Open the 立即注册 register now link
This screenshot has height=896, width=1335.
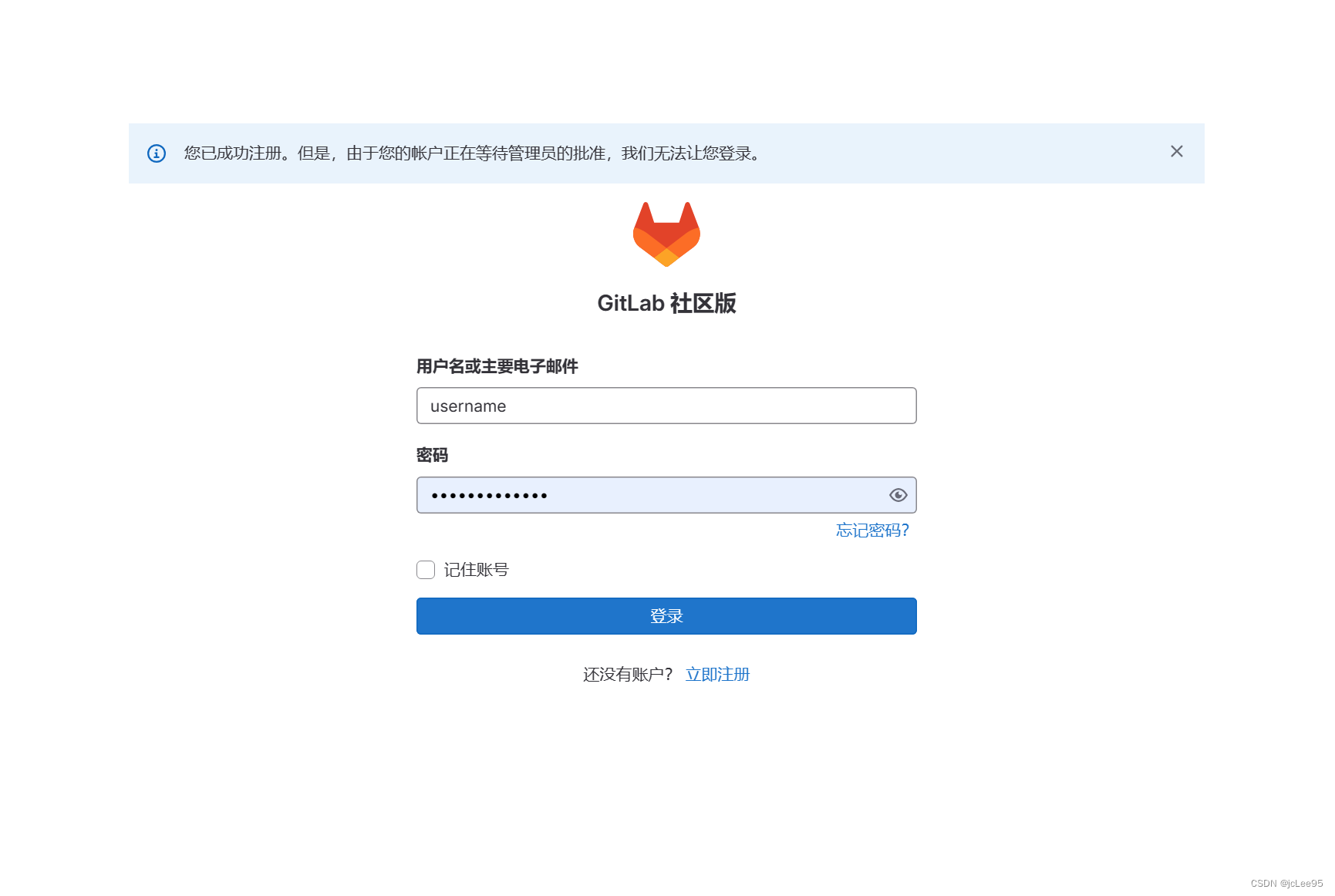[717, 675]
